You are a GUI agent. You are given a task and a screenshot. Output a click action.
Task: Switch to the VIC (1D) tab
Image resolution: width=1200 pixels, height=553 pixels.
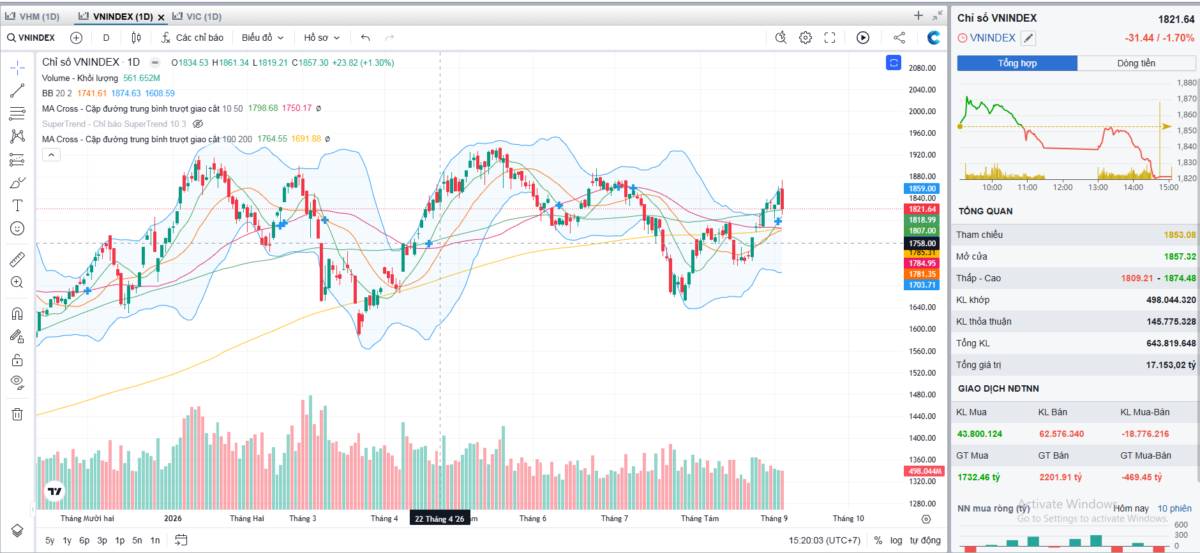(195, 17)
